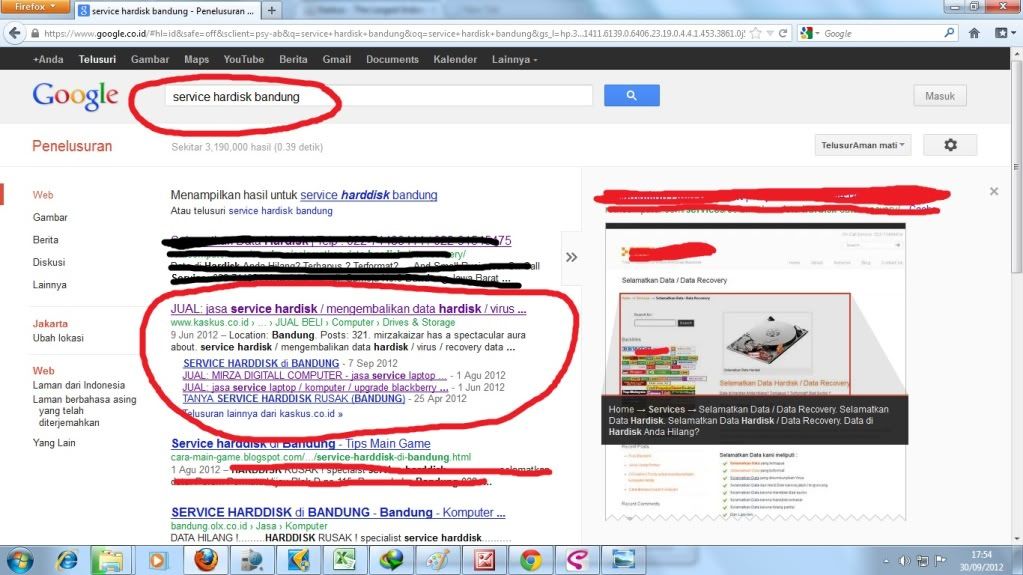The width and height of the screenshot is (1023, 575).
Task: Click in the Google search query field
Action: coord(378,97)
